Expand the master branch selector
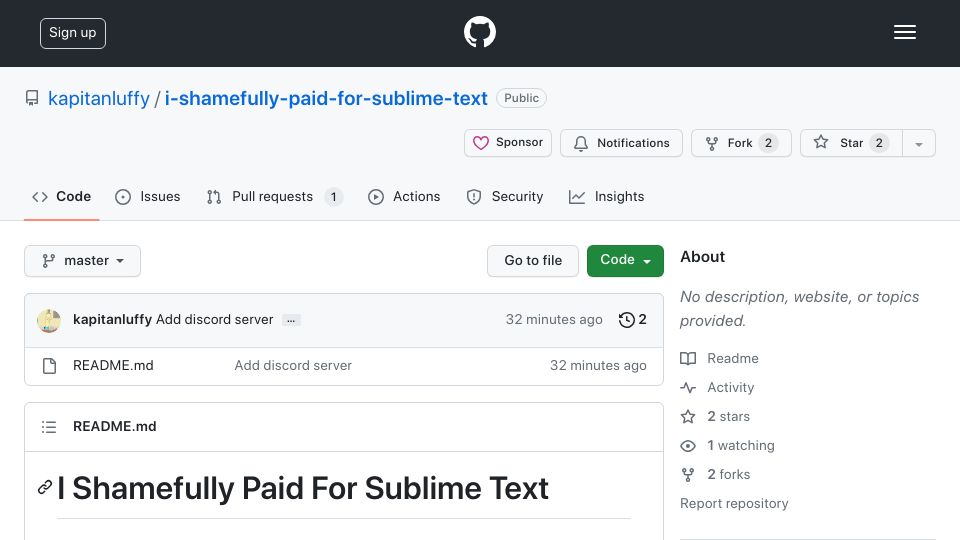 coord(83,261)
